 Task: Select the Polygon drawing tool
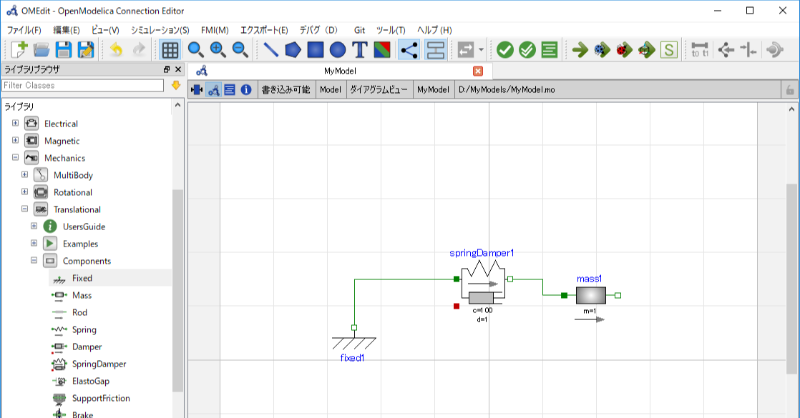pos(293,50)
